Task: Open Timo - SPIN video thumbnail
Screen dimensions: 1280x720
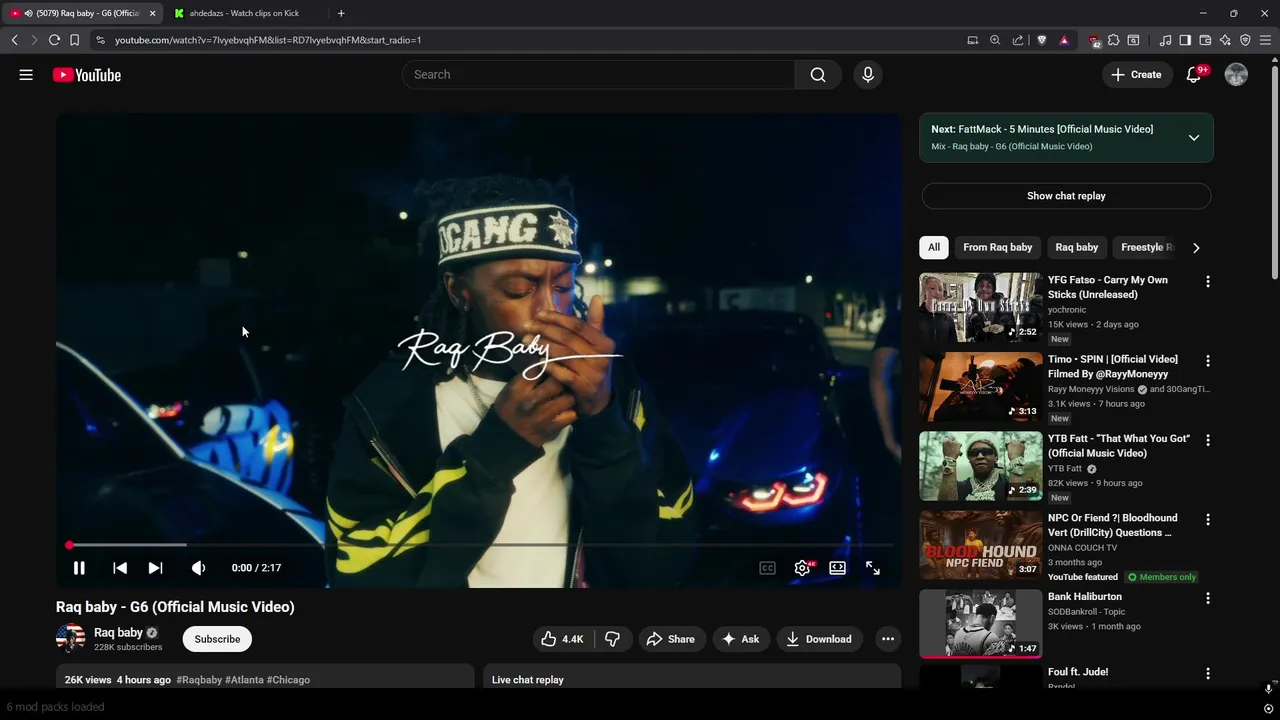Action: tap(980, 387)
